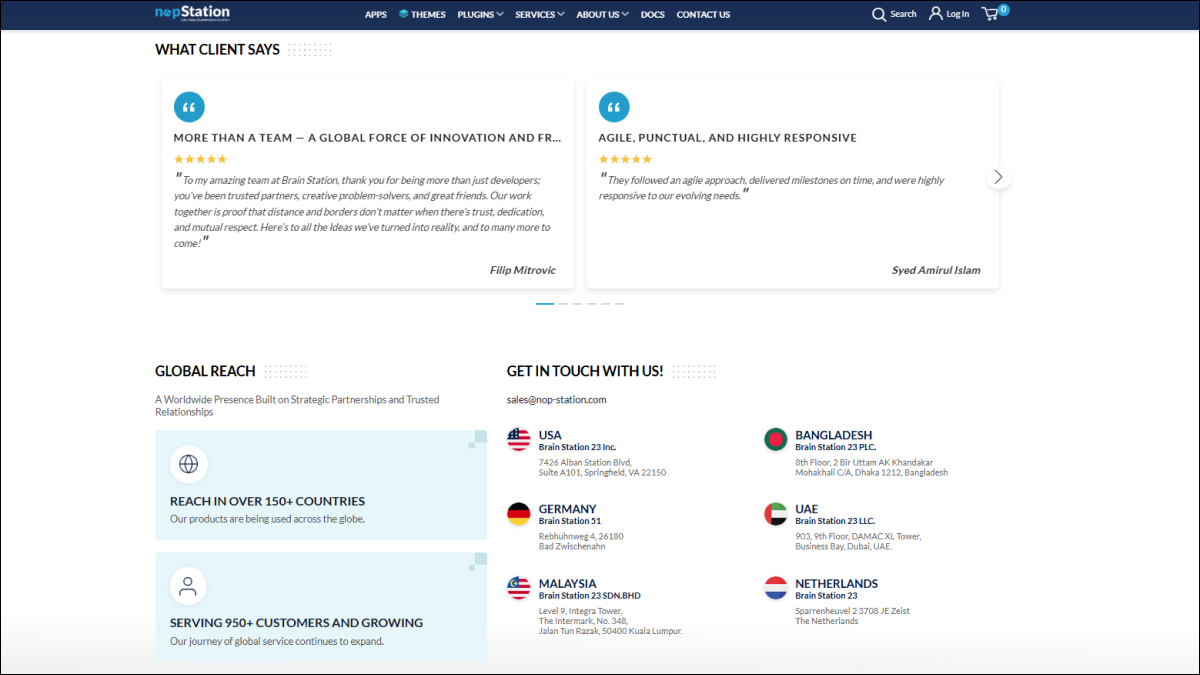Click the Brain Station 23 SDN.BHD company name

pyautogui.click(x=590, y=595)
